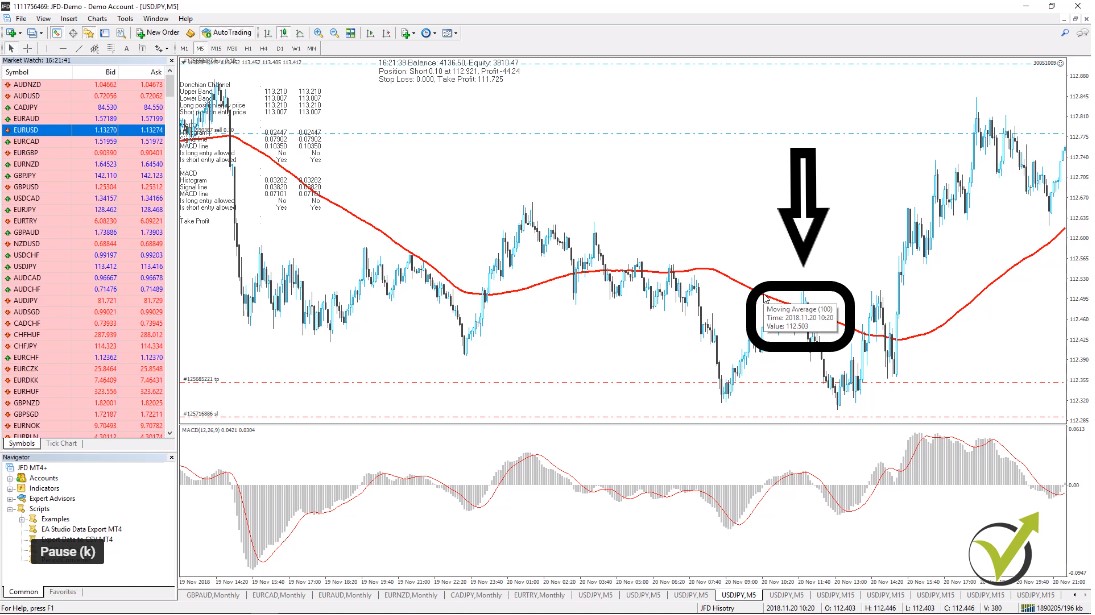The width and height of the screenshot is (1095, 615).
Task: Select the Fibonacci retracement drawing tool
Action: pos(110,46)
